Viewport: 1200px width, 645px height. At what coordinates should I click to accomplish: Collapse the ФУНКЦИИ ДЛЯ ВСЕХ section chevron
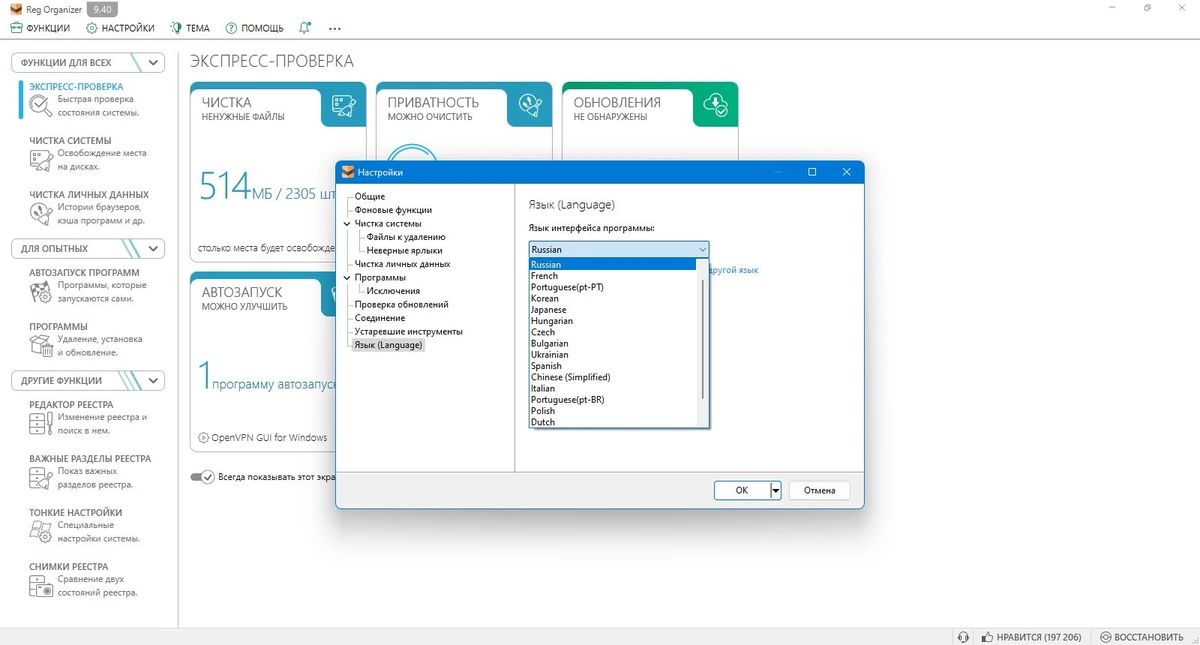(x=153, y=62)
